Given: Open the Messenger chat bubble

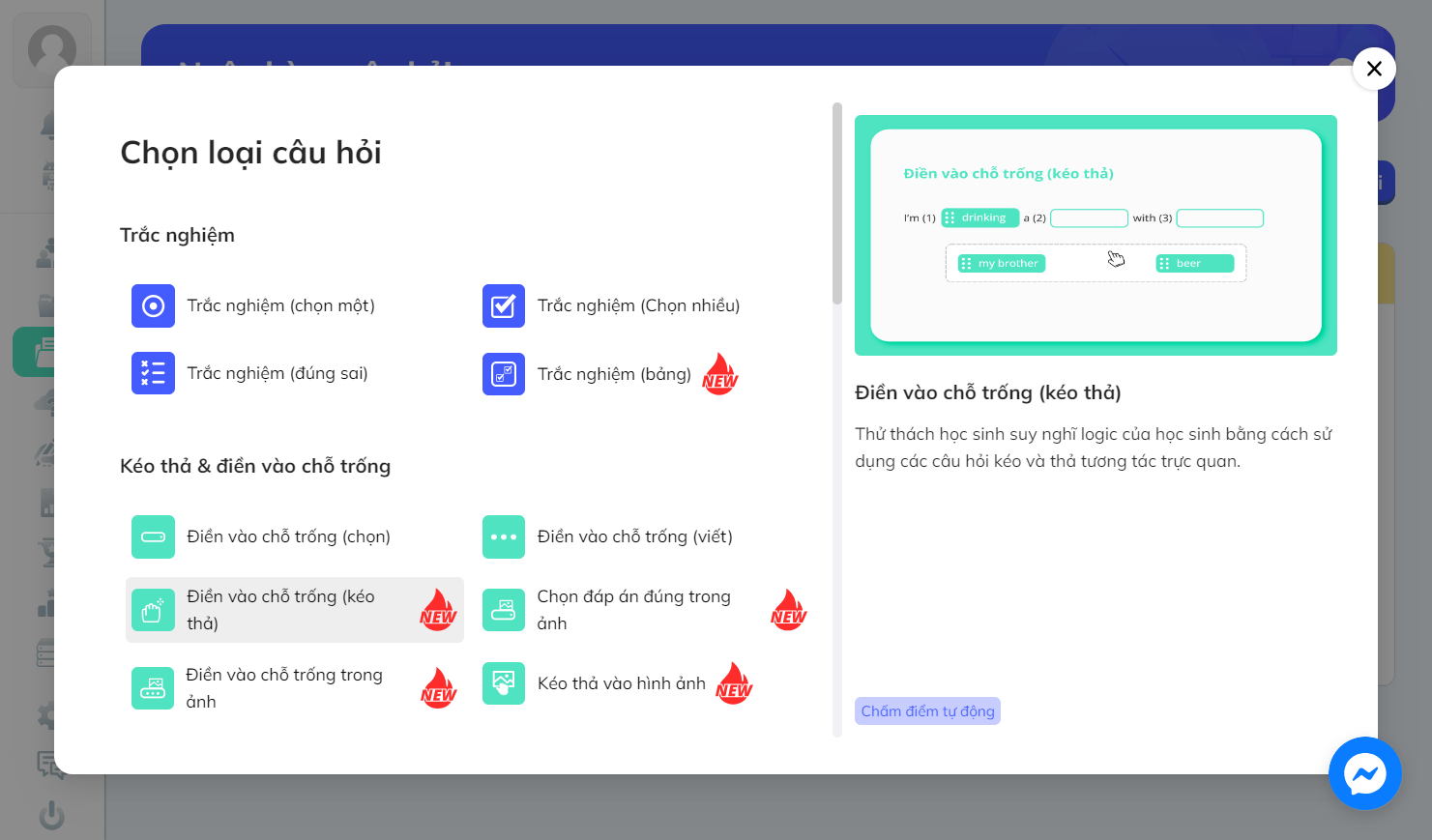Looking at the screenshot, I should (1364, 773).
